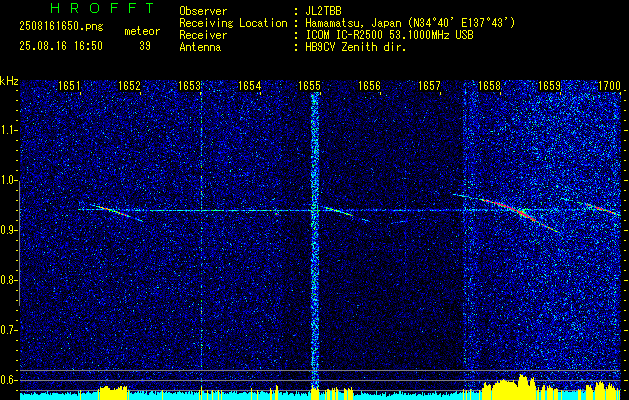The image size is (629, 400).
Task: Click the Receiver label
Action: 203,35
